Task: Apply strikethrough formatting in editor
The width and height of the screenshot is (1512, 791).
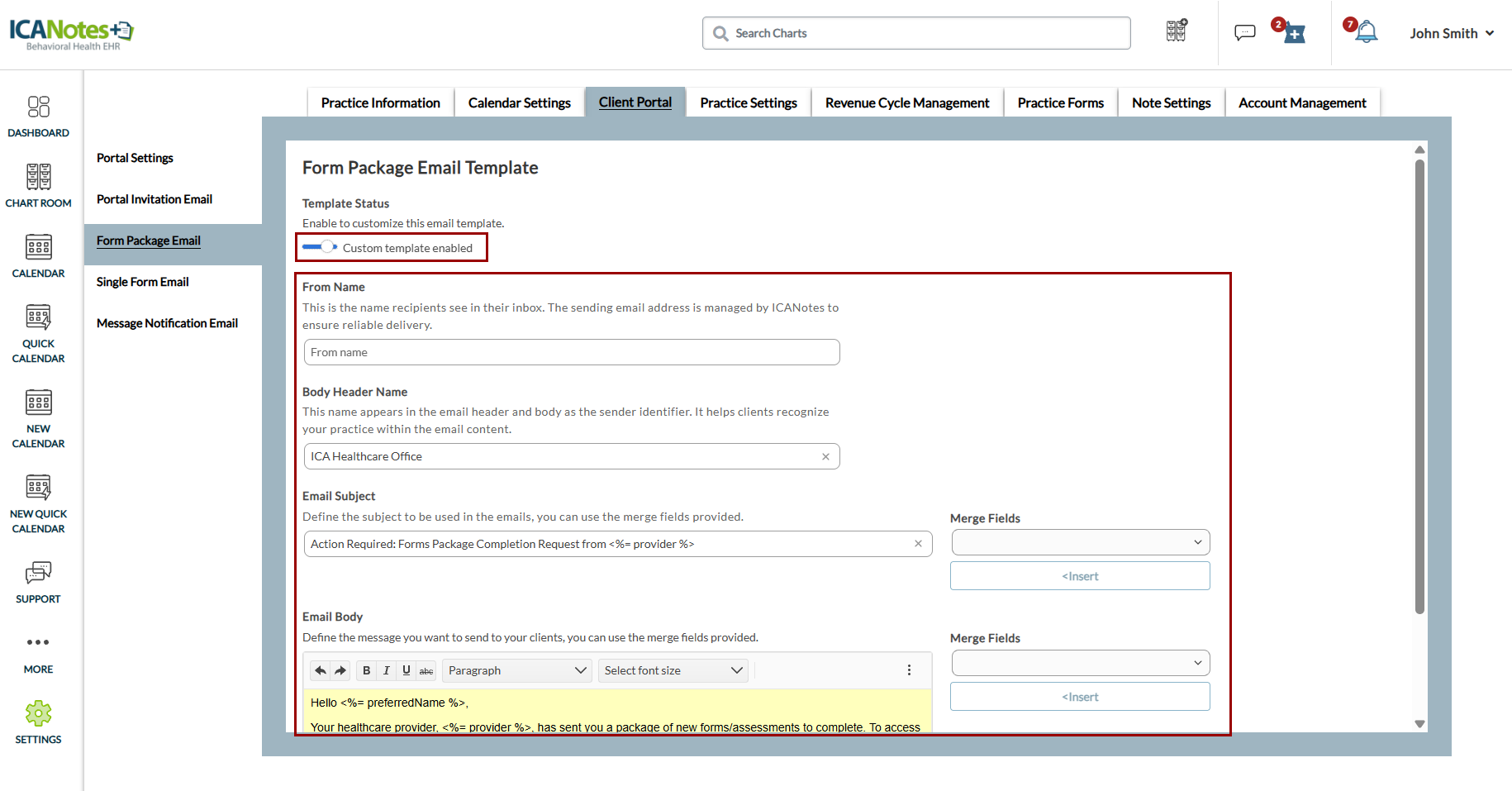Action: pyautogui.click(x=426, y=670)
